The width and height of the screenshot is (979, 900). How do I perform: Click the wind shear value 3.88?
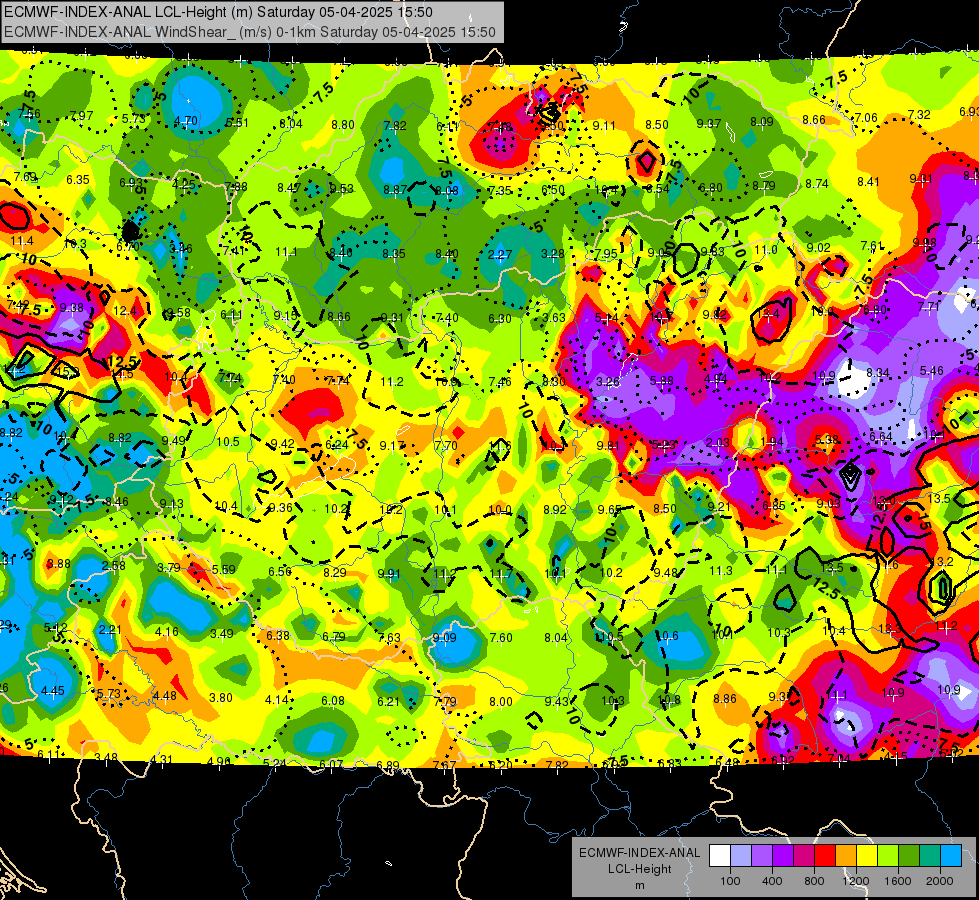[59, 563]
